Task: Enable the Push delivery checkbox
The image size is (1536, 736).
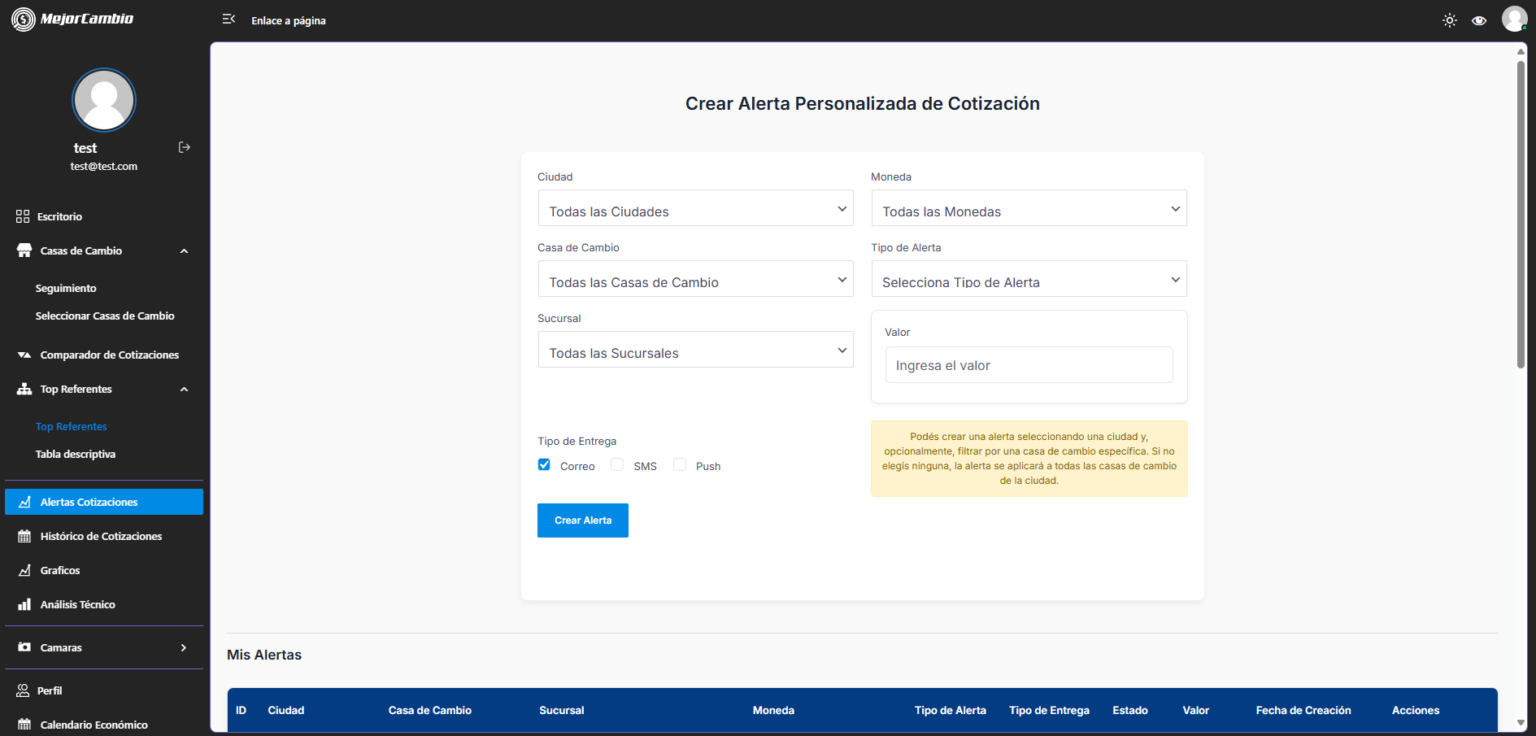Action: tap(680, 464)
